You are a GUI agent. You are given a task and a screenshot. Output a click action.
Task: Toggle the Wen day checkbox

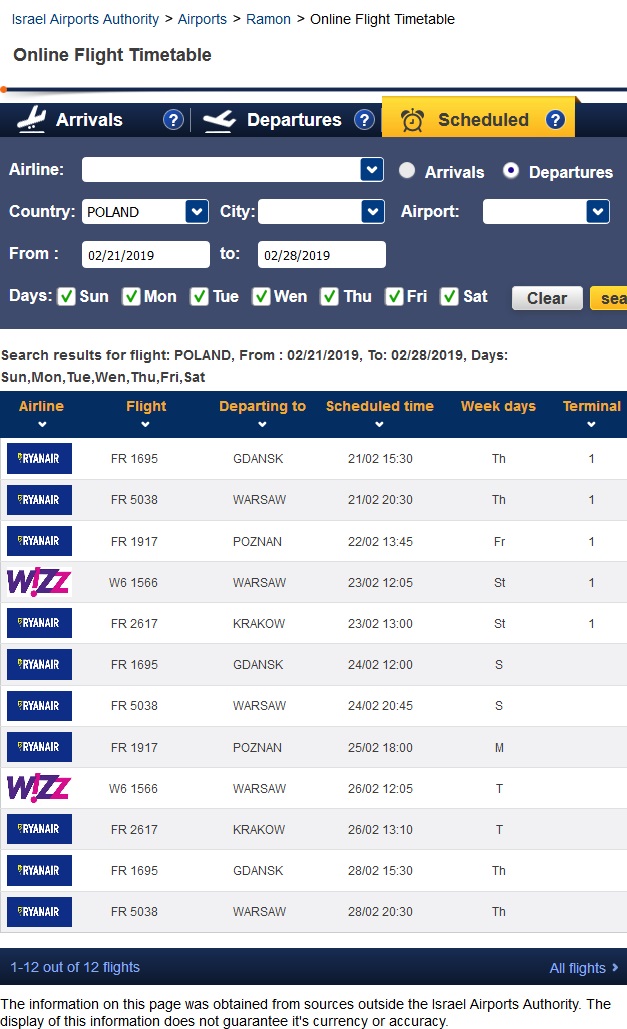261,297
